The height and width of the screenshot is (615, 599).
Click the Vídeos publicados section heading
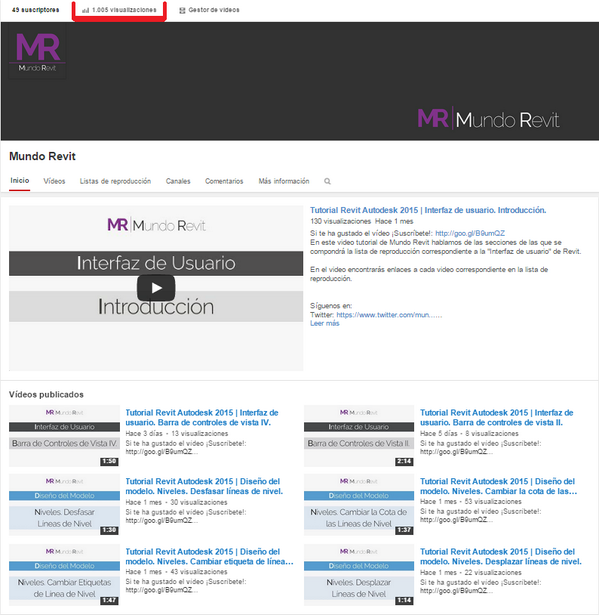46,395
